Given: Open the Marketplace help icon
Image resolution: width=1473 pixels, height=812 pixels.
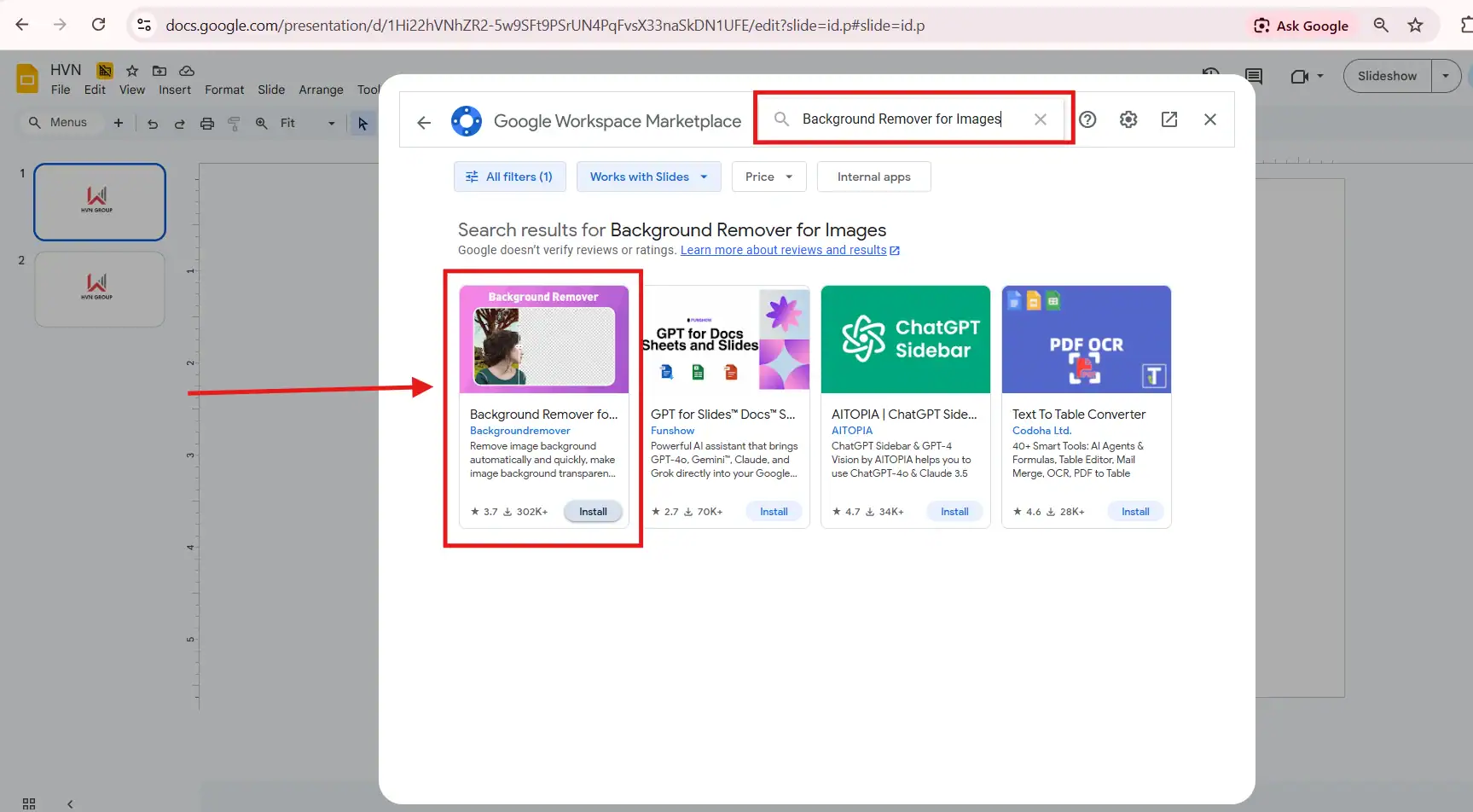Looking at the screenshot, I should point(1087,119).
